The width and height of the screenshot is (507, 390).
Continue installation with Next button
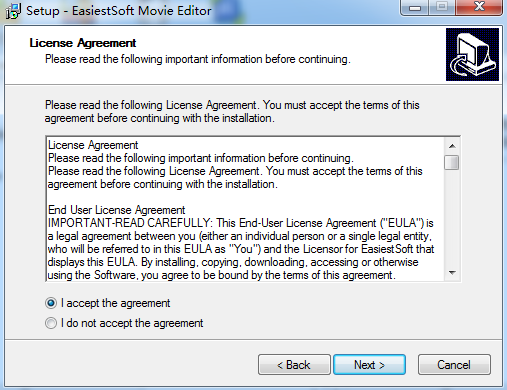tap(369, 365)
